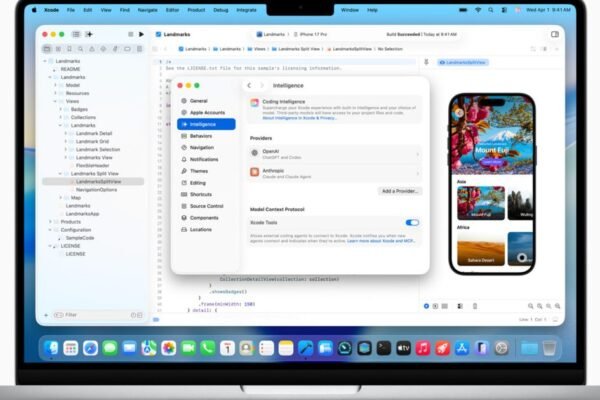Open the Bookmark navigator icon

tap(69, 49)
